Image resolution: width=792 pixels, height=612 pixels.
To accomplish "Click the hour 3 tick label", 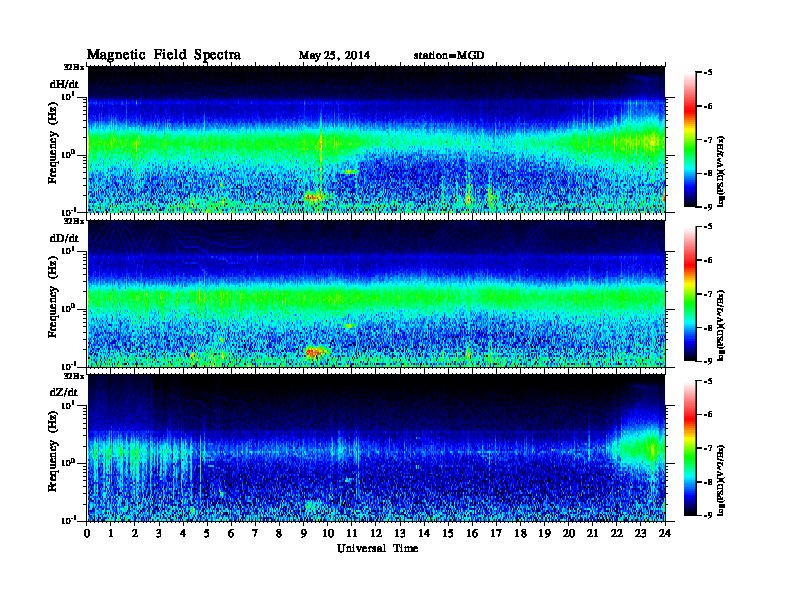I will pyautogui.click(x=159, y=533).
